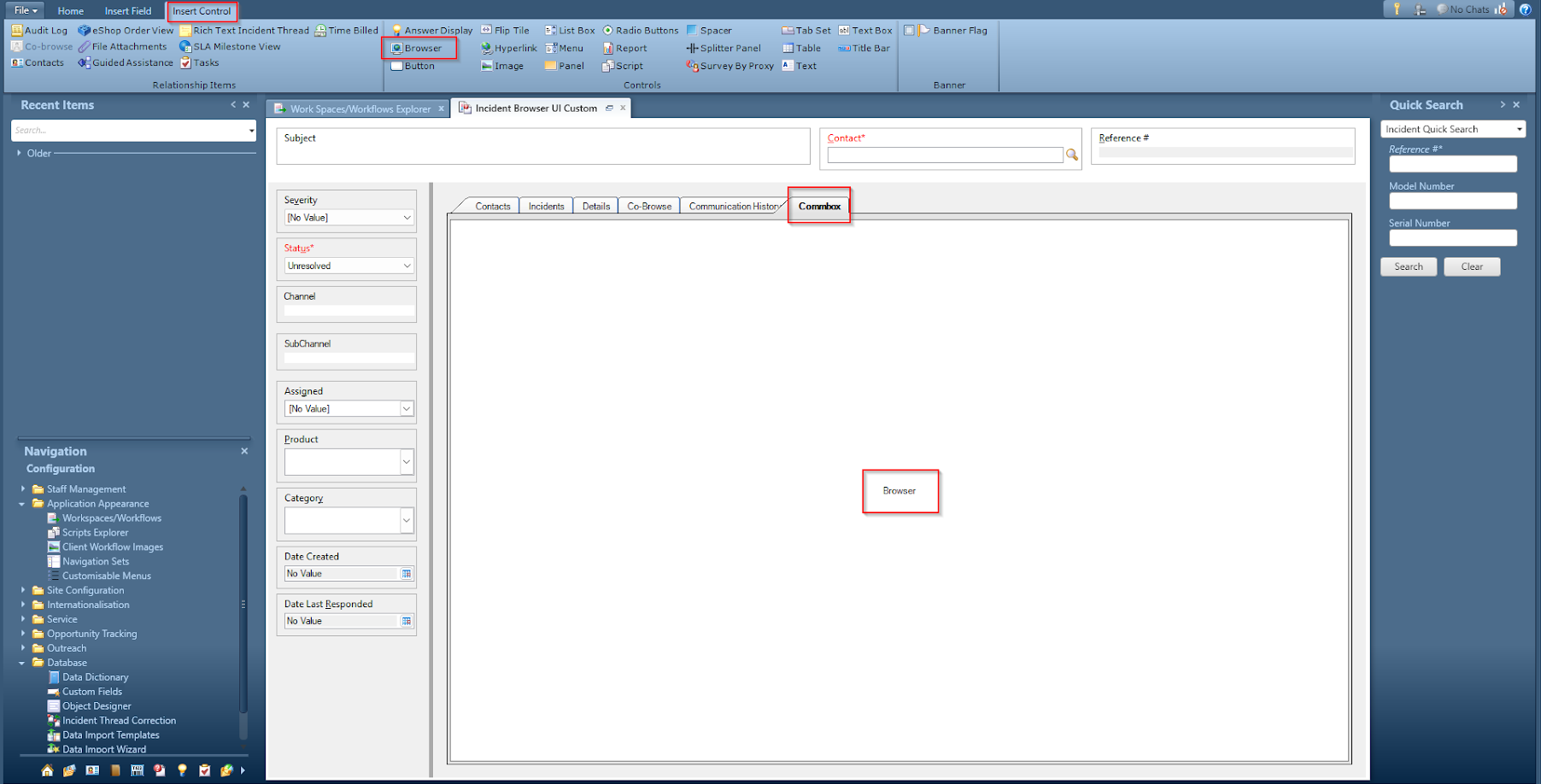This screenshot has width=1541, height=784.
Task: Open the Date Last Responded calendar picker
Action: click(x=407, y=622)
